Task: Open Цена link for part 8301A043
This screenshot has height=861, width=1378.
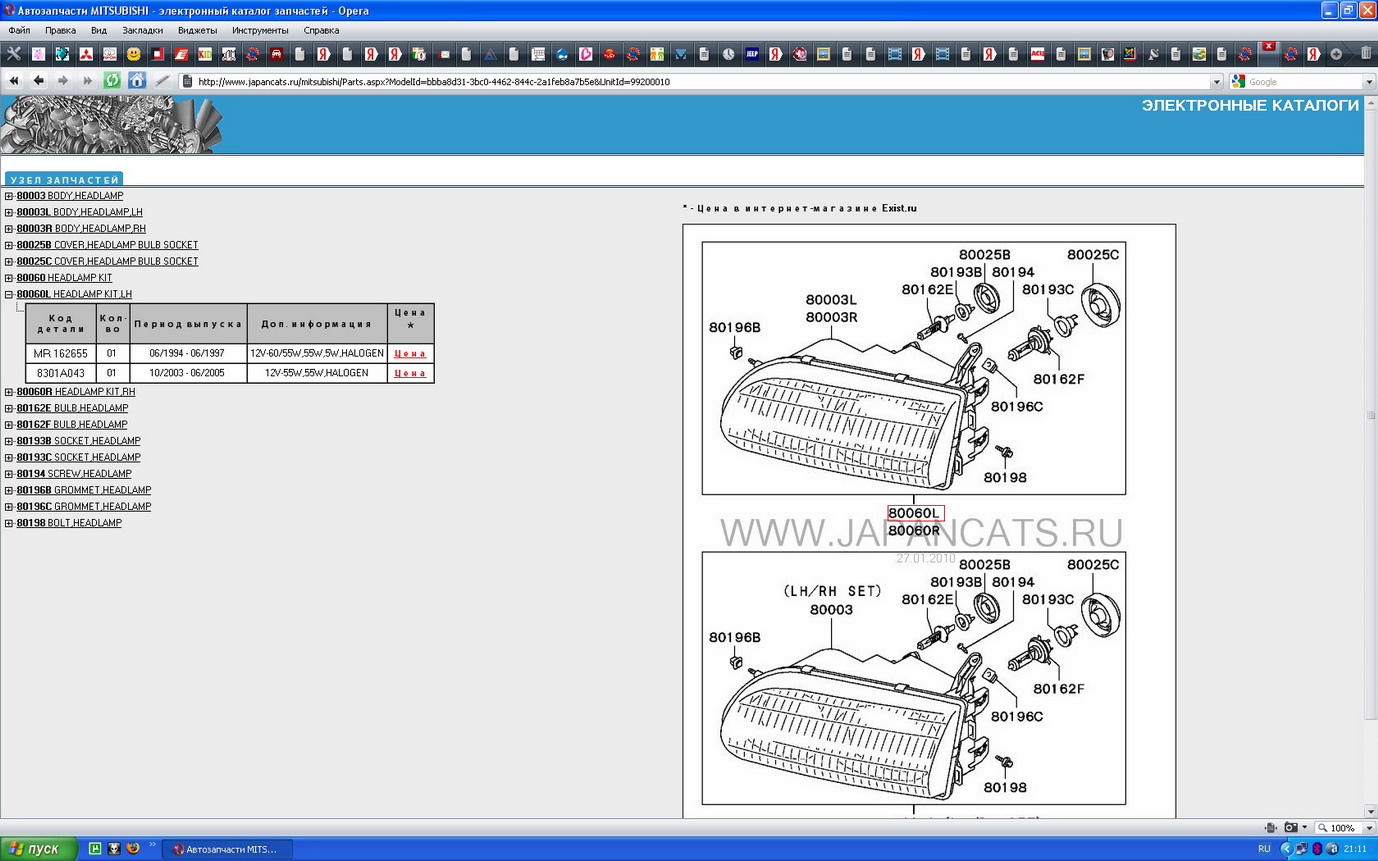Action: point(410,373)
